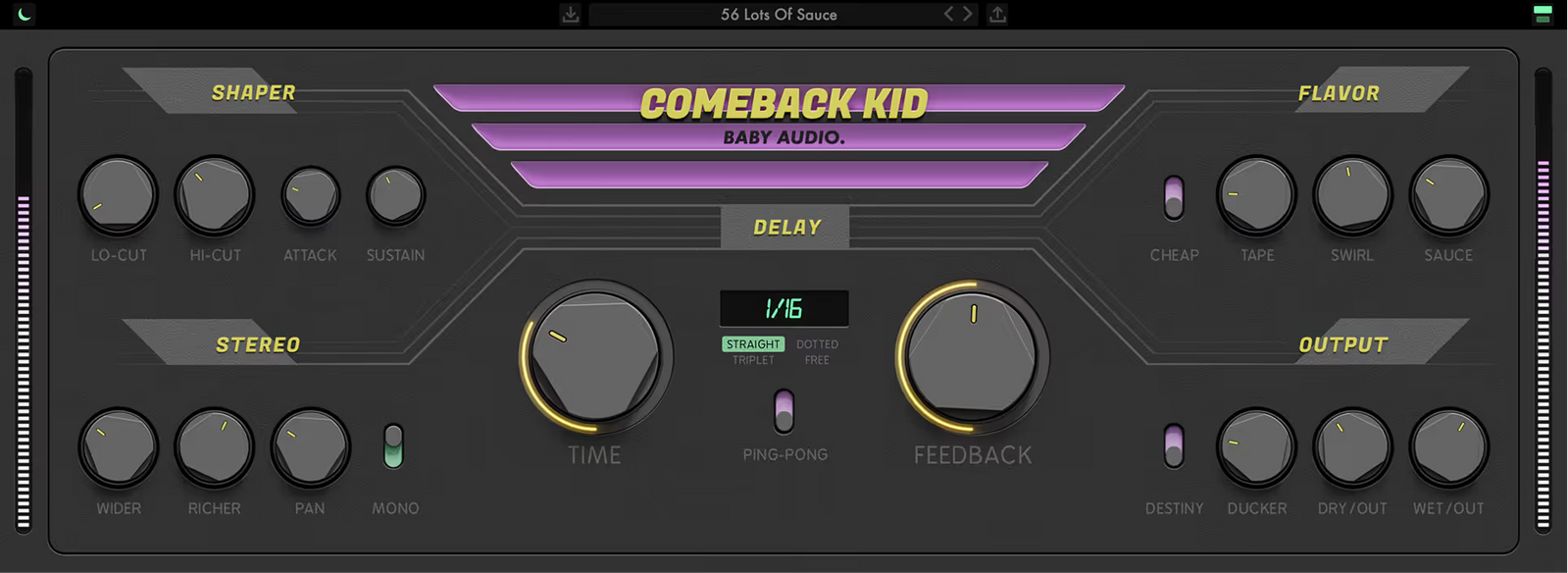Select the STRAIGHT timing mode
The width and height of the screenshot is (1568, 573).
753,344
